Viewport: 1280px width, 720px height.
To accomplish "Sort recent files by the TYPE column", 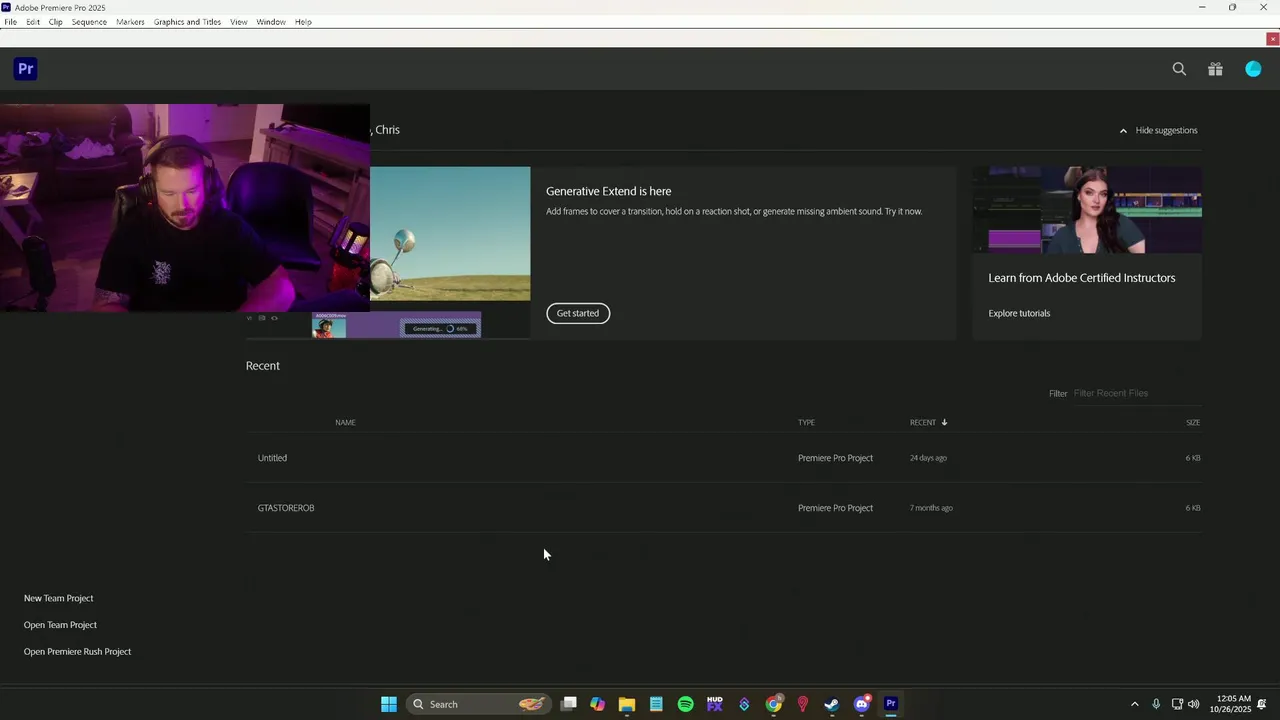I will (x=806, y=422).
